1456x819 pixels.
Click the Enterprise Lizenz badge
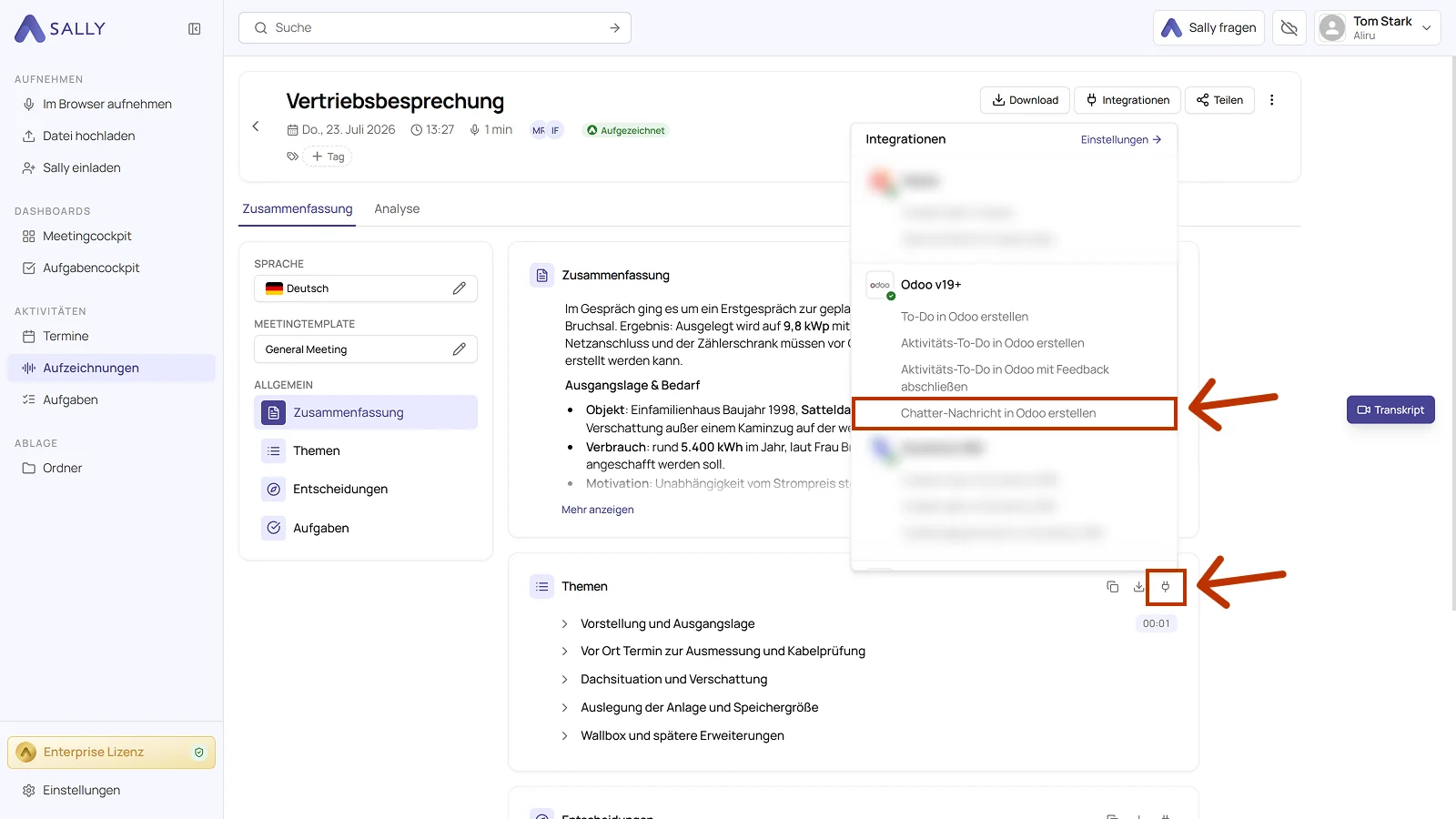[112, 753]
